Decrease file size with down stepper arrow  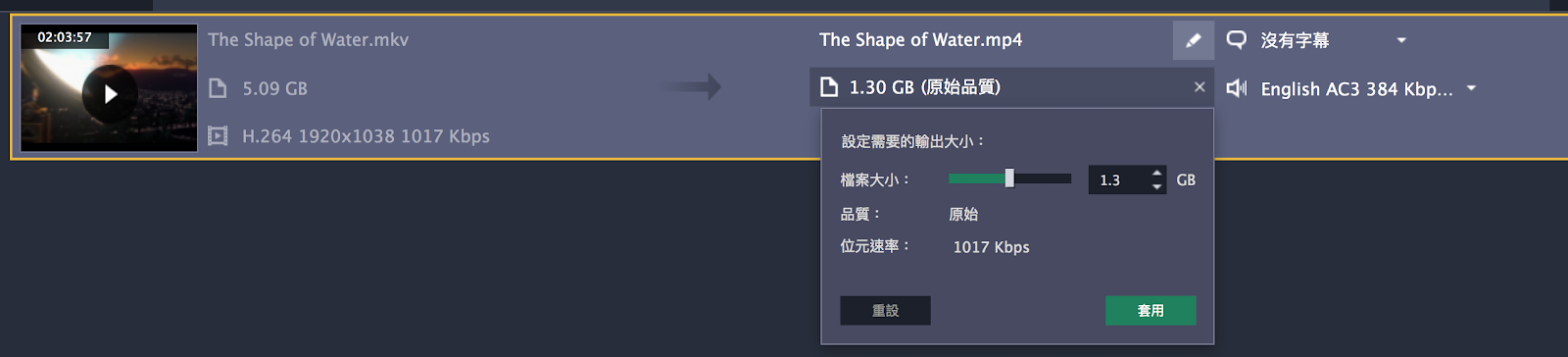[x=1157, y=186]
